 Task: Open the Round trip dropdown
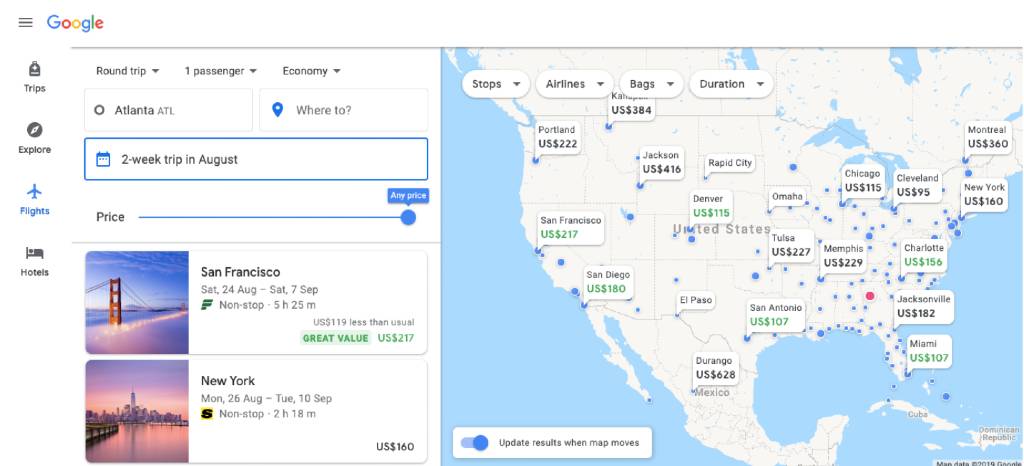pyautogui.click(x=127, y=71)
